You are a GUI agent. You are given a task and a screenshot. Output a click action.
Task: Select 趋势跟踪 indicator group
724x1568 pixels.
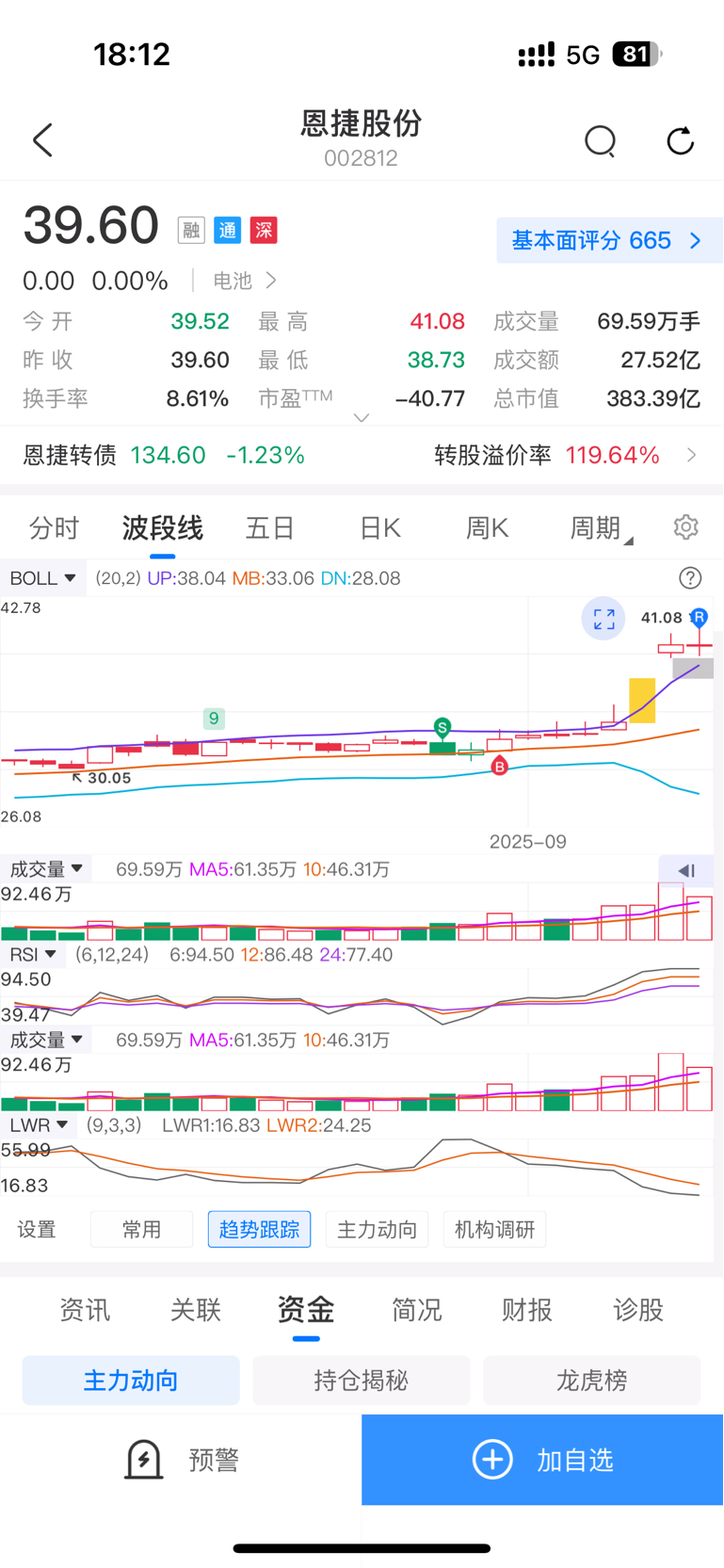[x=259, y=1230]
